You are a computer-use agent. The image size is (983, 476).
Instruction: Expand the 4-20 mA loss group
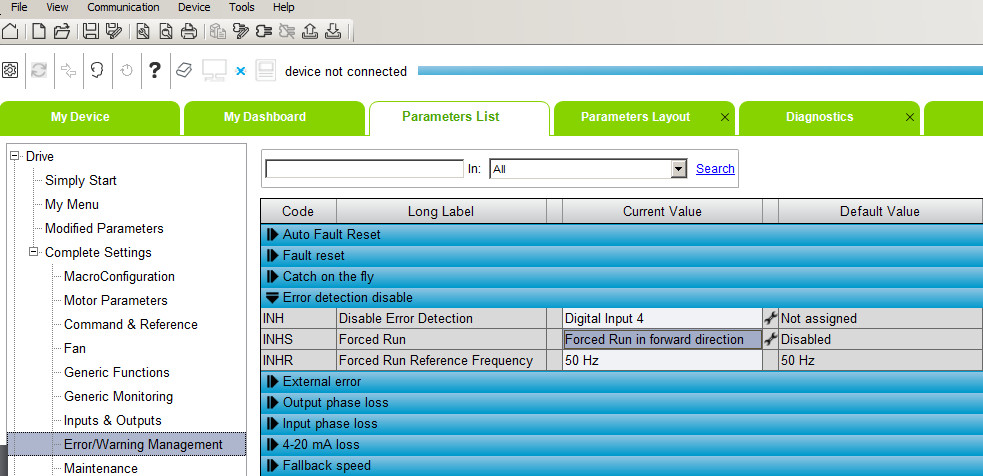pos(272,445)
